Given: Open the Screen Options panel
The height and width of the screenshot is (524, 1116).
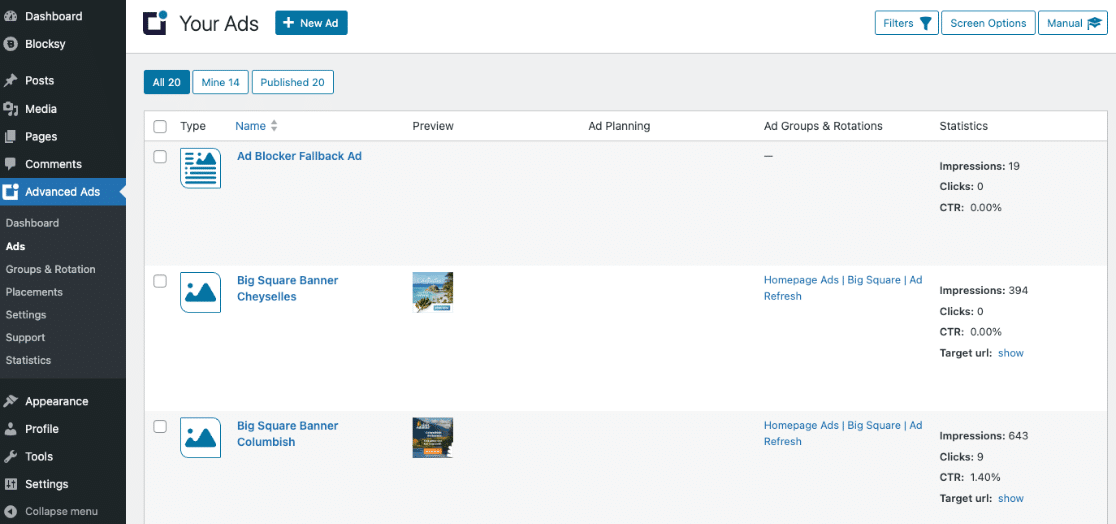Looking at the screenshot, I should (x=988, y=23).
